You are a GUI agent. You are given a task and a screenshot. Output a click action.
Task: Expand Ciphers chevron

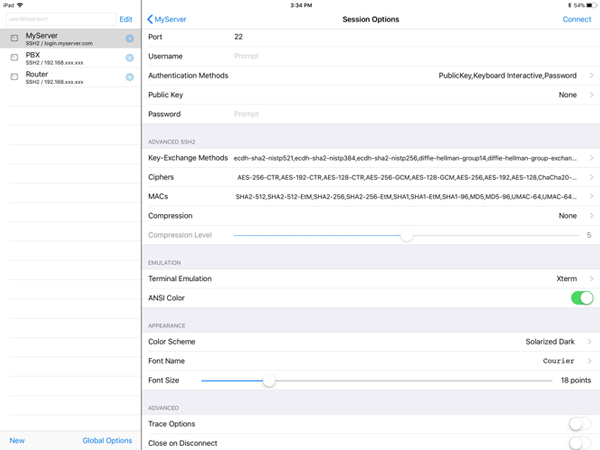(x=592, y=177)
